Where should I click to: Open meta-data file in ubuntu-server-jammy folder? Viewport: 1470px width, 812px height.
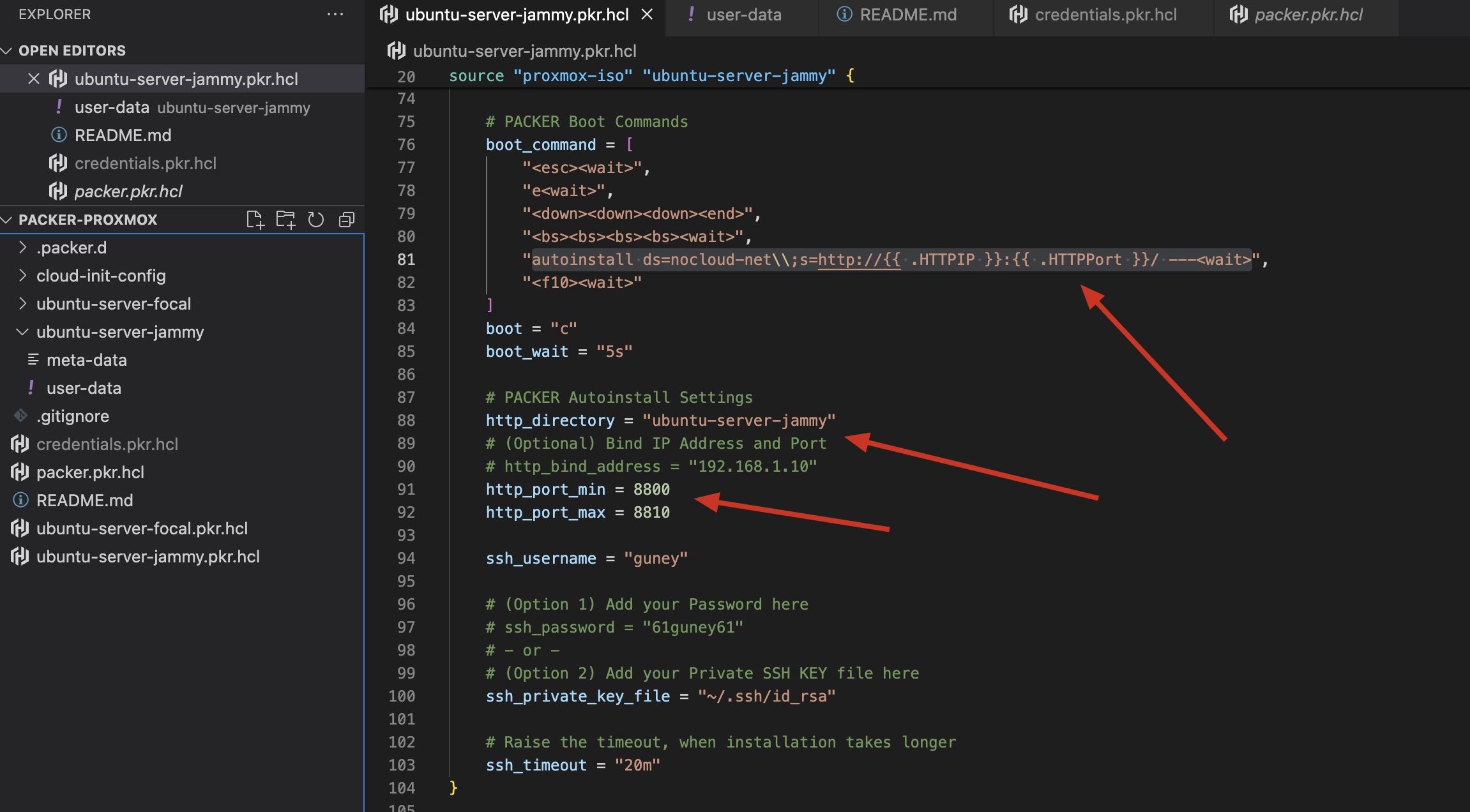click(182, 359)
